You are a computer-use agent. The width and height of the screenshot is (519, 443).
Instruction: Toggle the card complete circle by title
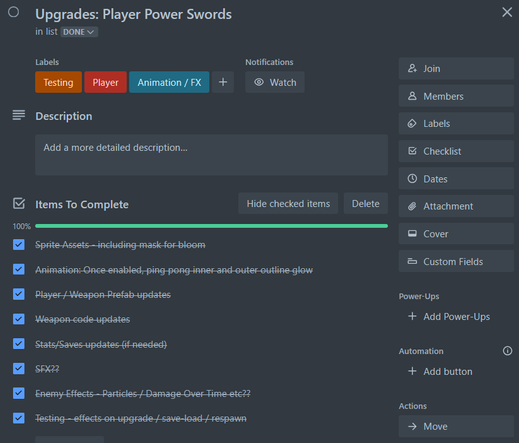pyautogui.click(x=14, y=12)
